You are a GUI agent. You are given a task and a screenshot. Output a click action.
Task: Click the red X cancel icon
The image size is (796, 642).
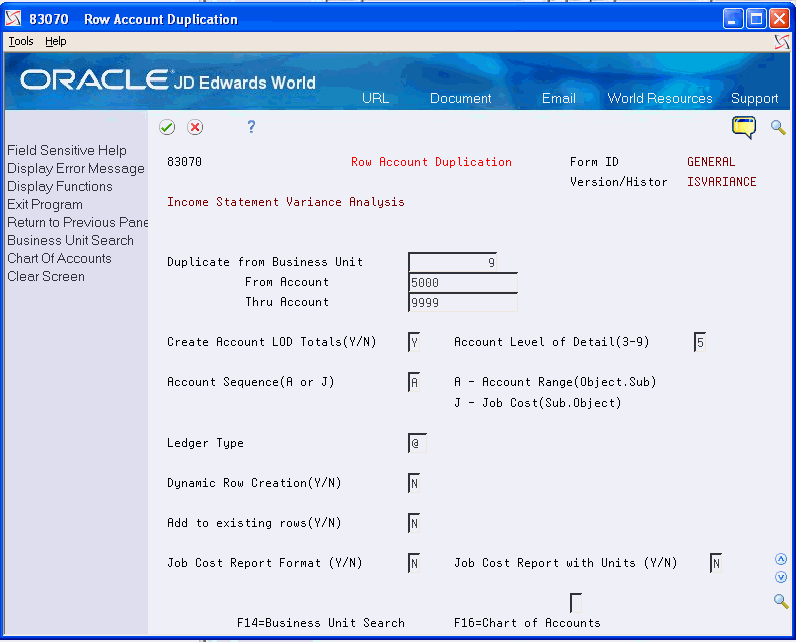point(195,127)
